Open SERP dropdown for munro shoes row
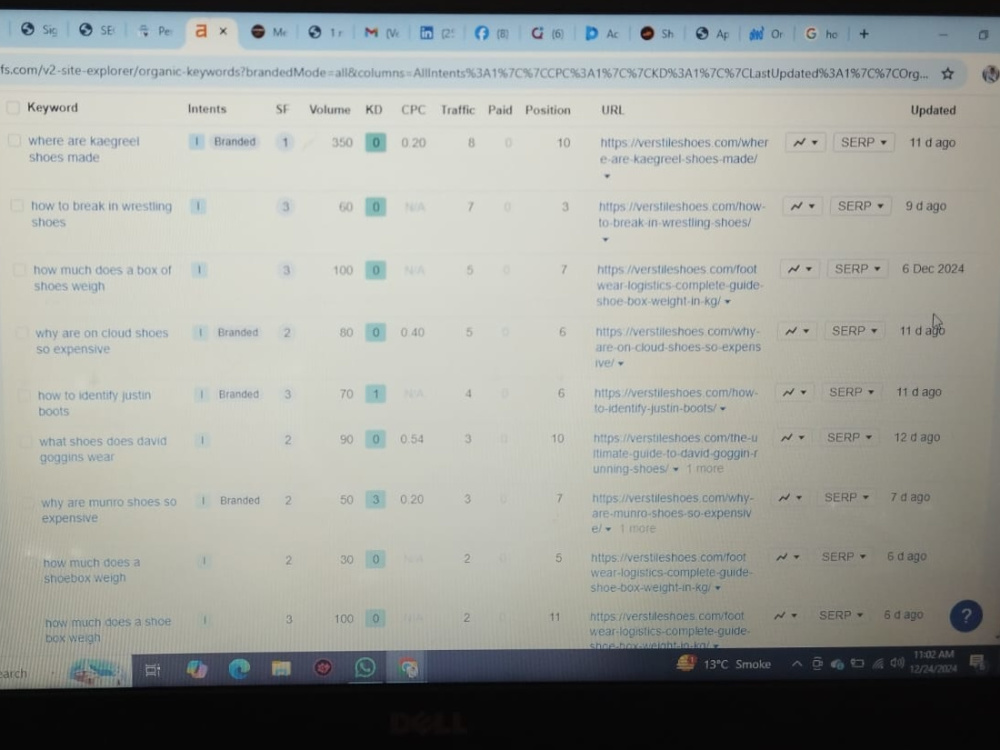The image size is (1000, 750). point(846,497)
